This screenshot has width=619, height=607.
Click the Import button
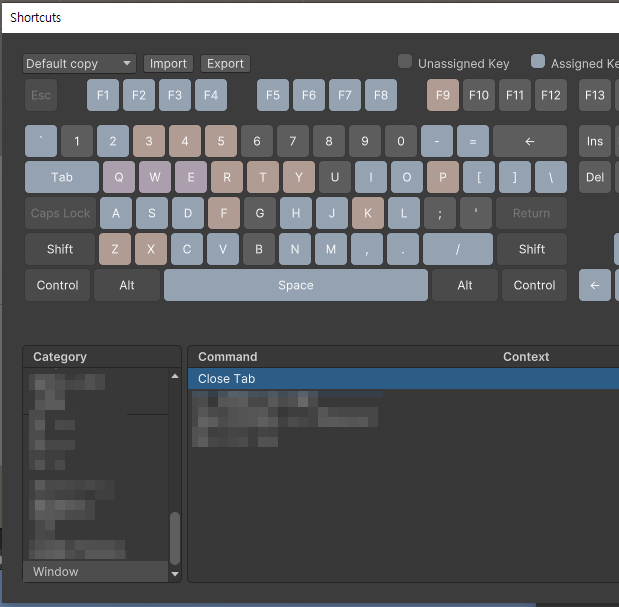[168, 64]
